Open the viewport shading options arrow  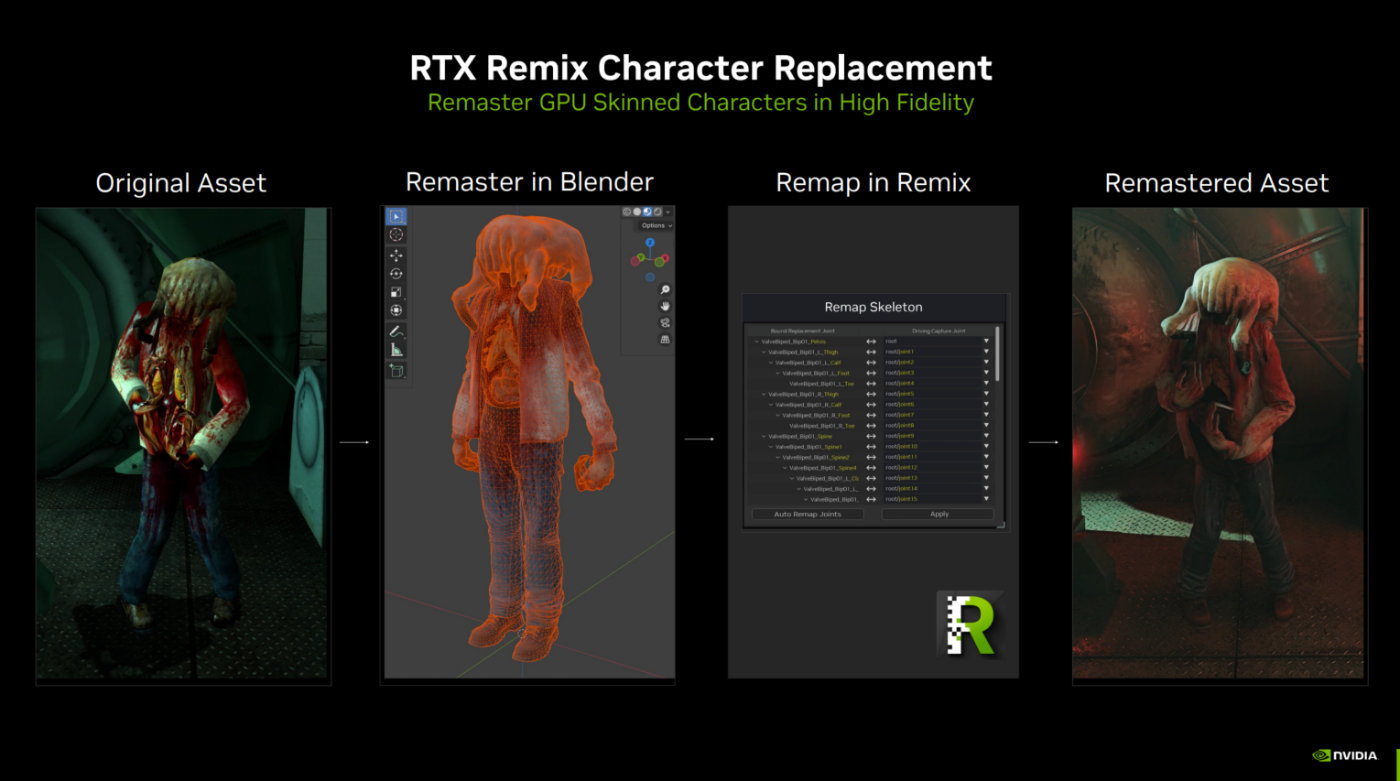668,212
